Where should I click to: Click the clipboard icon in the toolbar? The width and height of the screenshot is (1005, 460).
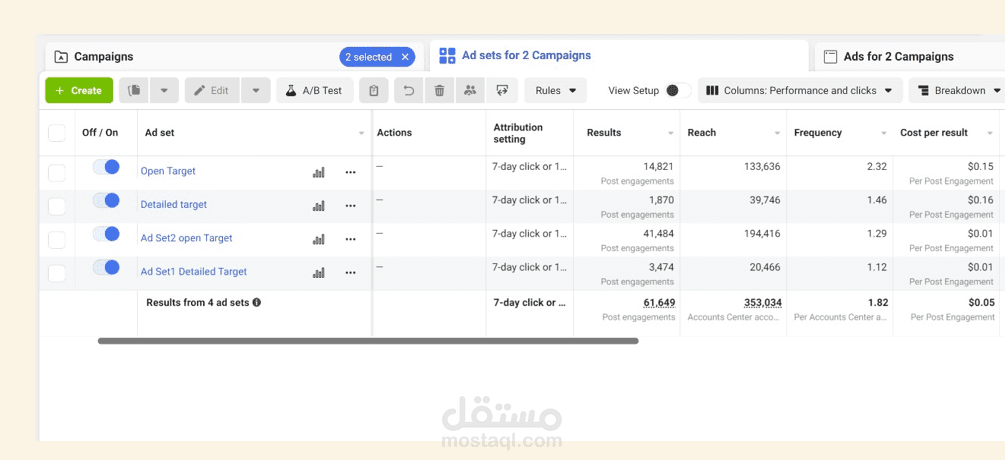(374, 90)
